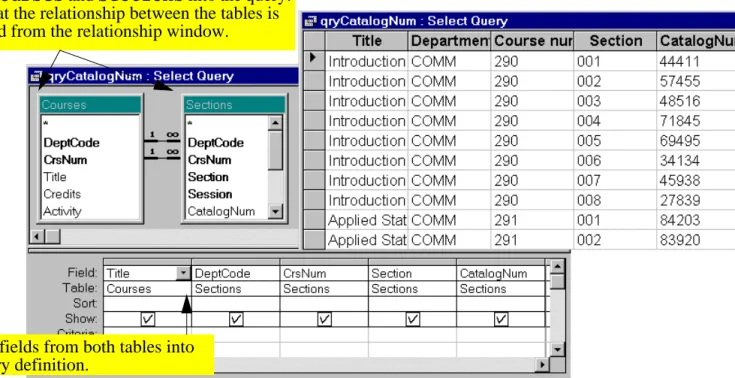Open the Title field dropdown arrow

pyautogui.click(x=183, y=273)
